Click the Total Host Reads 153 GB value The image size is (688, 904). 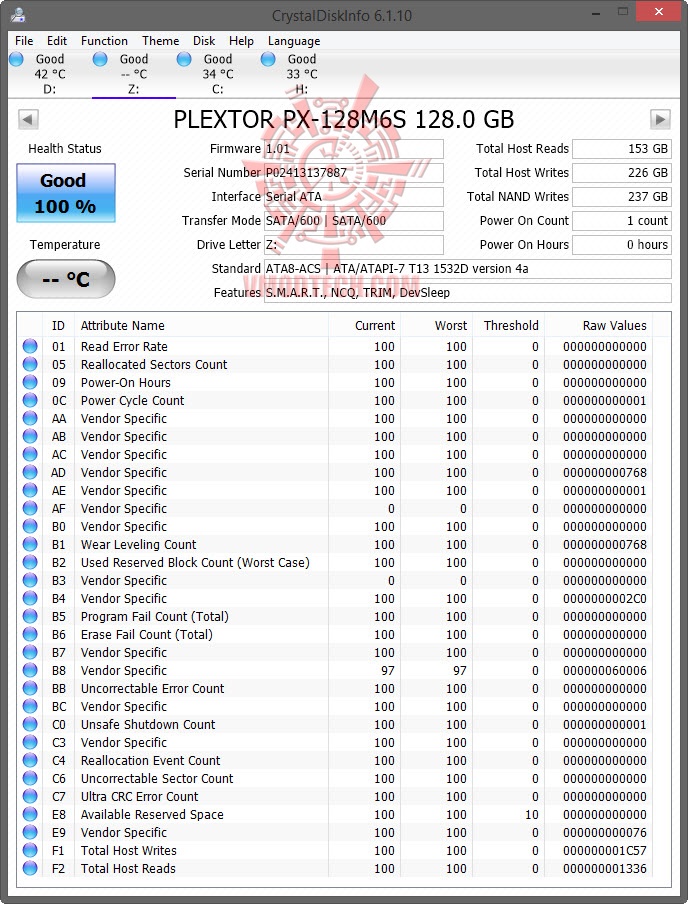621,149
